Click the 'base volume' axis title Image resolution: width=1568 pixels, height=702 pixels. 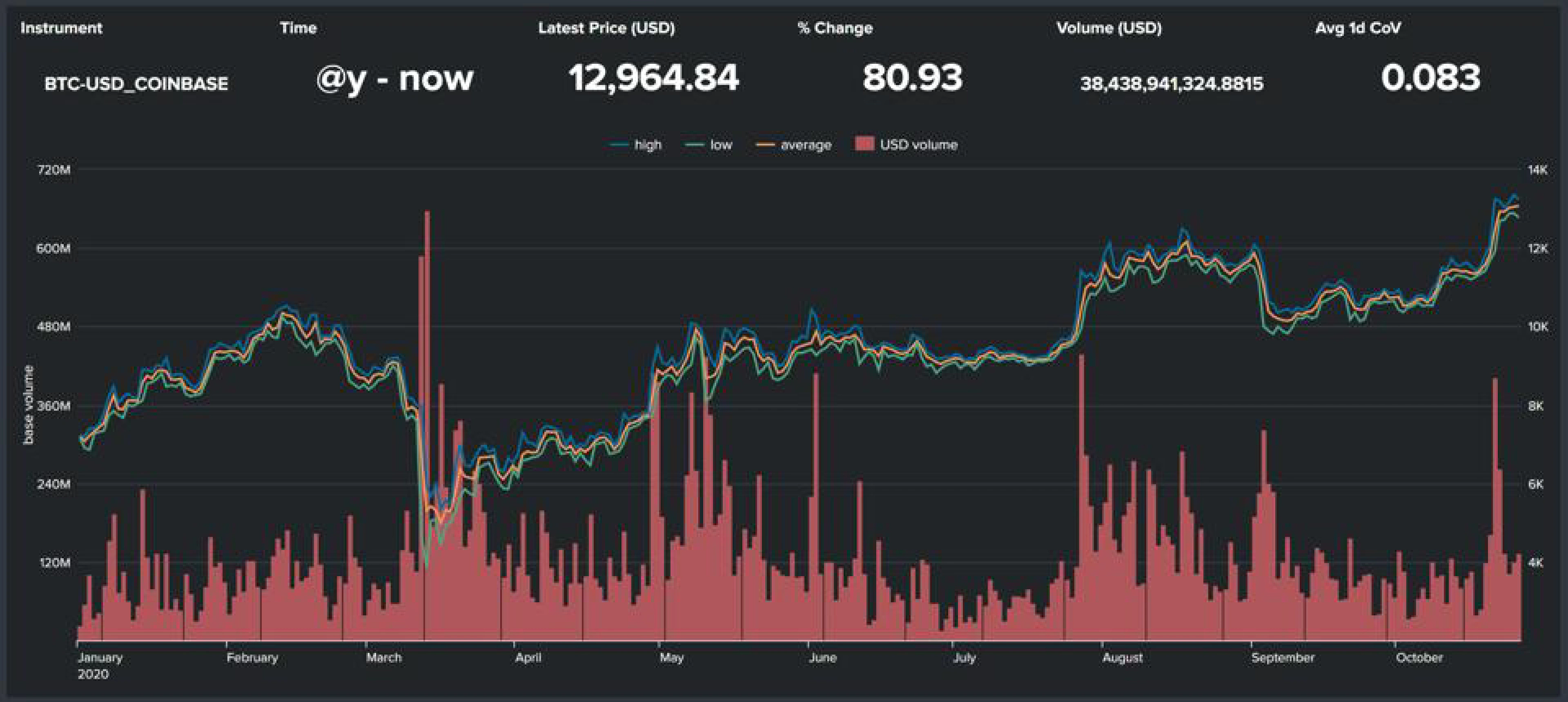pyautogui.click(x=27, y=405)
